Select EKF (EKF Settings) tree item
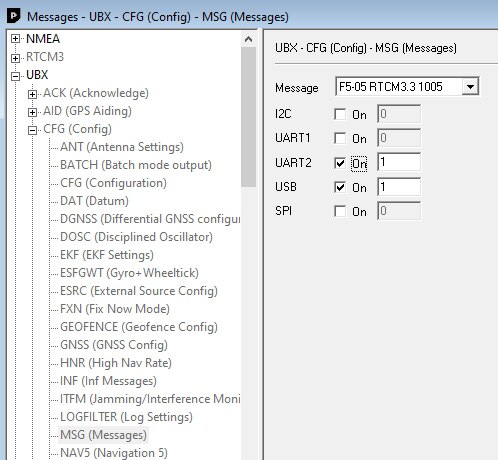This screenshot has height=460, width=498. pos(107,255)
